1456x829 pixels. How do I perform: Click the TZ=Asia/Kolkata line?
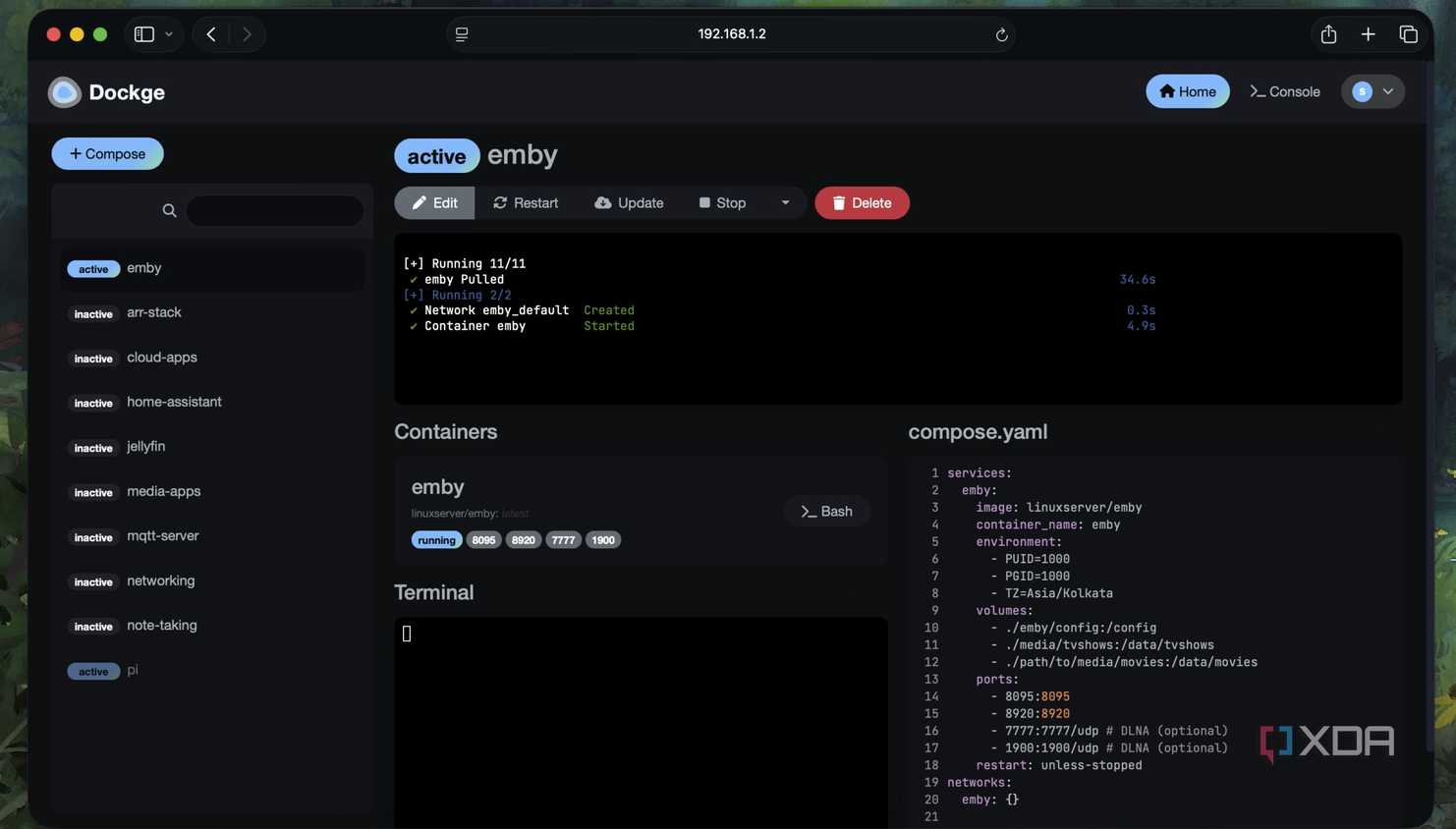point(1051,593)
